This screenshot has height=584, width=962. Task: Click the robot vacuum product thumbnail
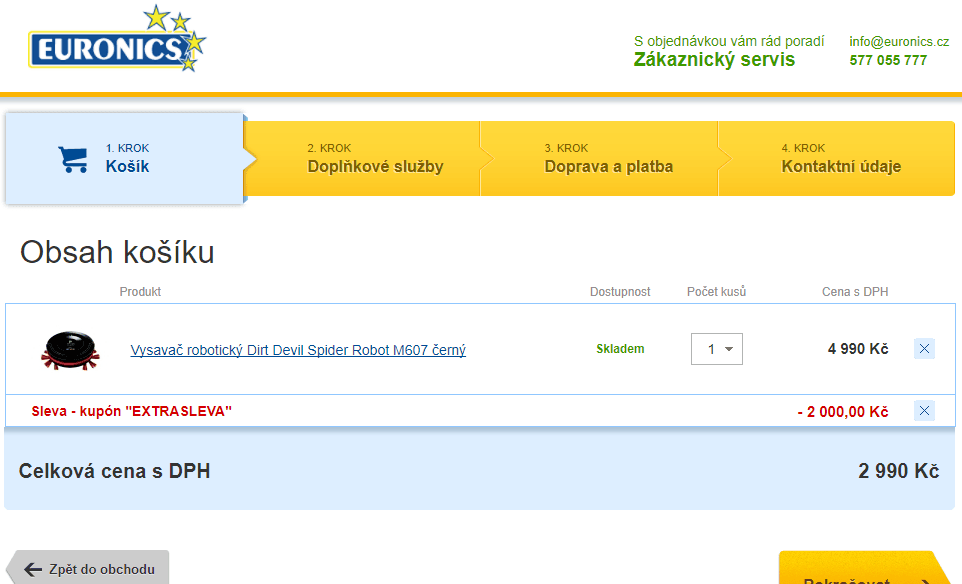[x=70, y=350]
